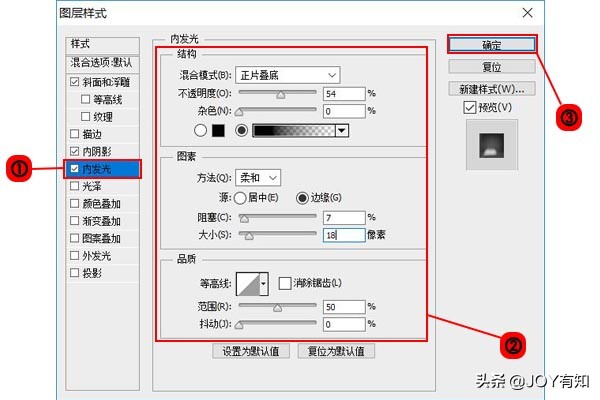
Task: Open the 等高线 contour thumbnail
Action: (x=248, y=284)
